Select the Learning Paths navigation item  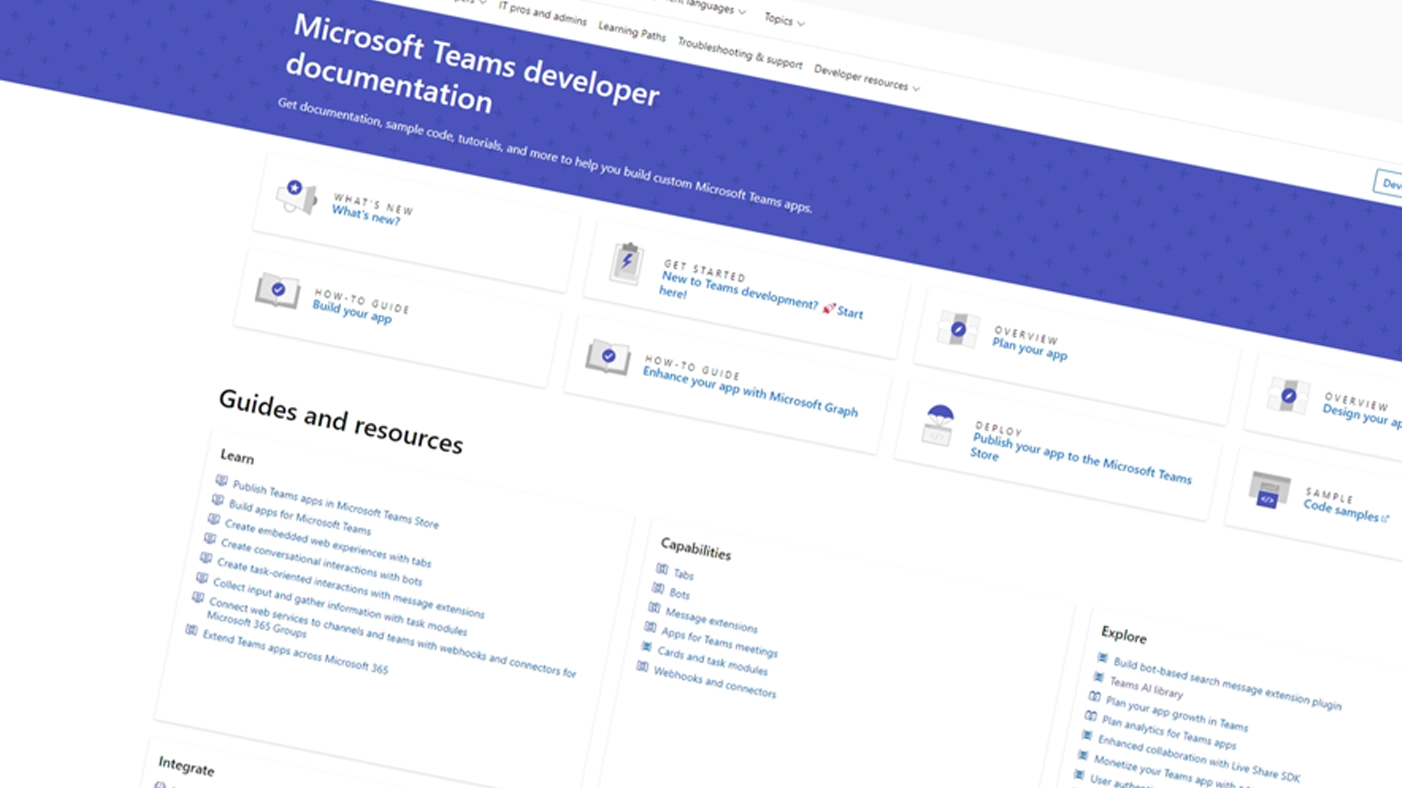coord(631,31)
